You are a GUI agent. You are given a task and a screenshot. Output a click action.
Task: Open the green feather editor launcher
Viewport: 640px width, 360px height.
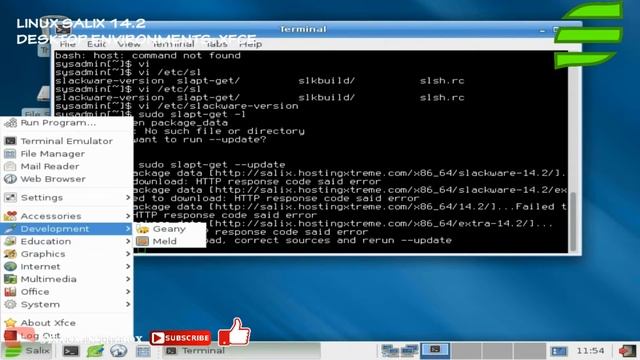click(x=95, y=351)
